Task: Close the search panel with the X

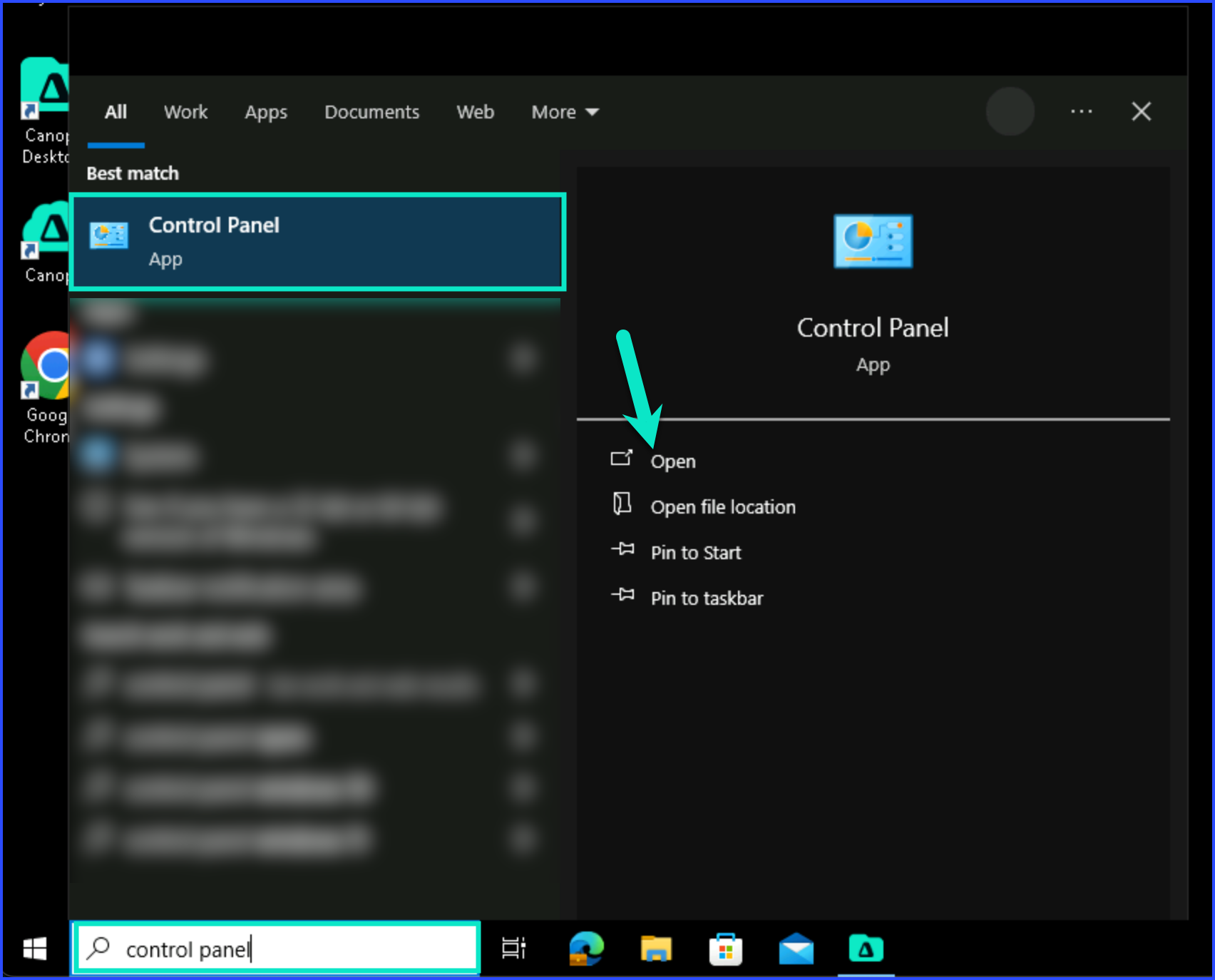Action: point(1142,111)
